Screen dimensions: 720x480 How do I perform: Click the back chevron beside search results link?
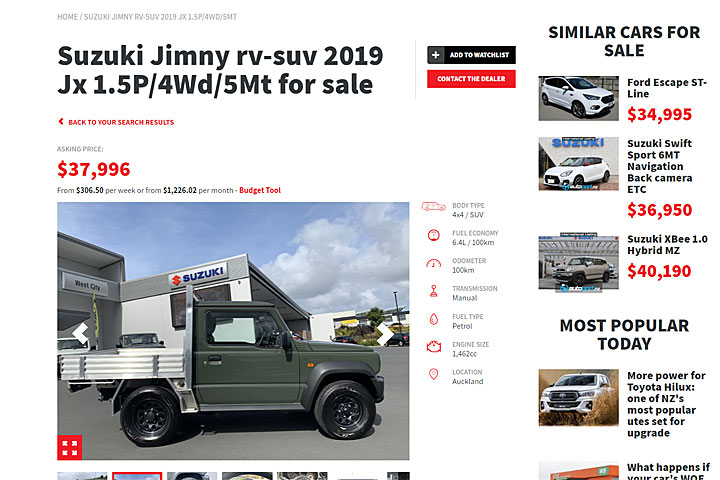click(61, 122)
